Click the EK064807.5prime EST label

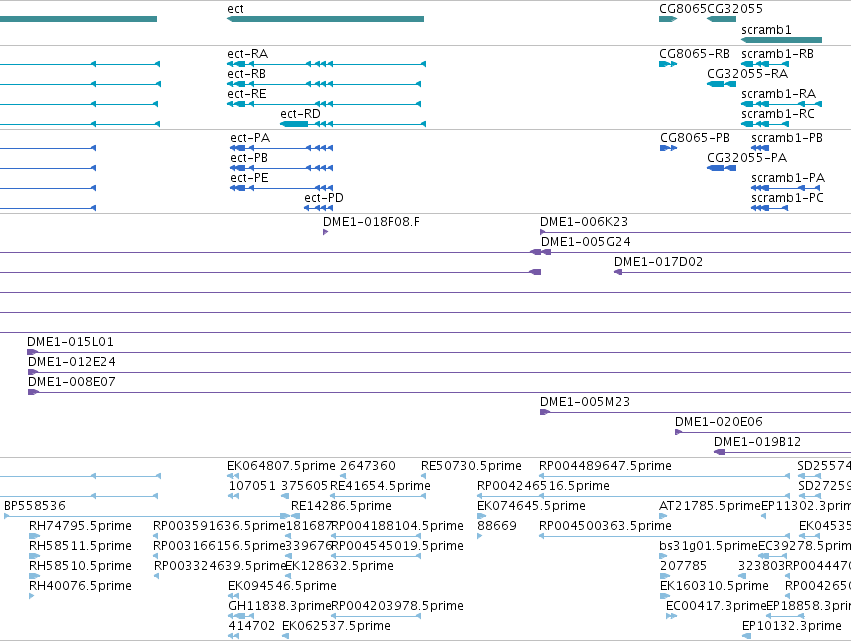pyautogui.click(x=281, y=466)
